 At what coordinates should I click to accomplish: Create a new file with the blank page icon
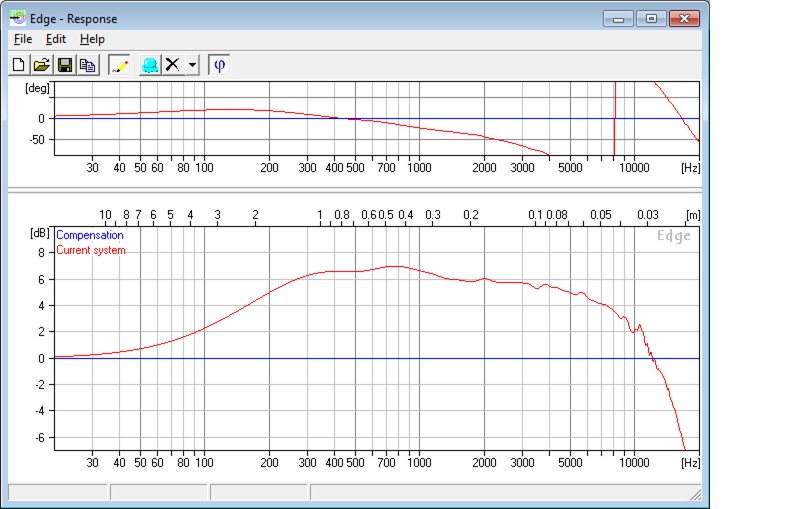click(x=19, y=65)
